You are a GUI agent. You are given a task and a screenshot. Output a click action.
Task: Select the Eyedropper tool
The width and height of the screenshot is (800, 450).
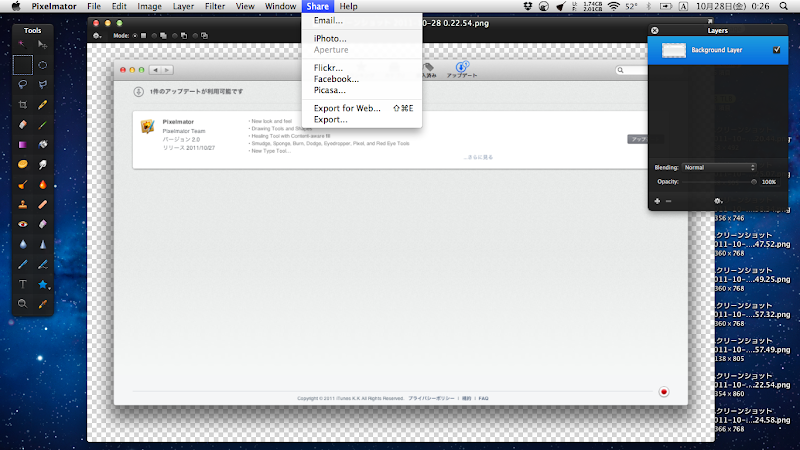pyautogui.click(x=43, y=304)
